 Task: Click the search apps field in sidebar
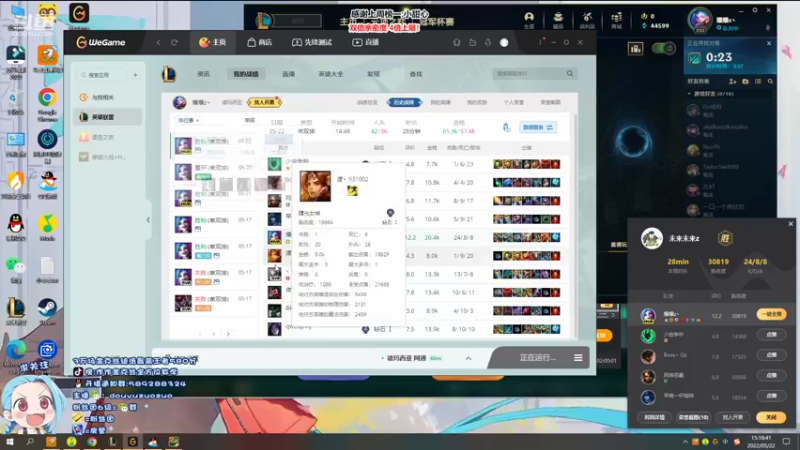(102, 75)
